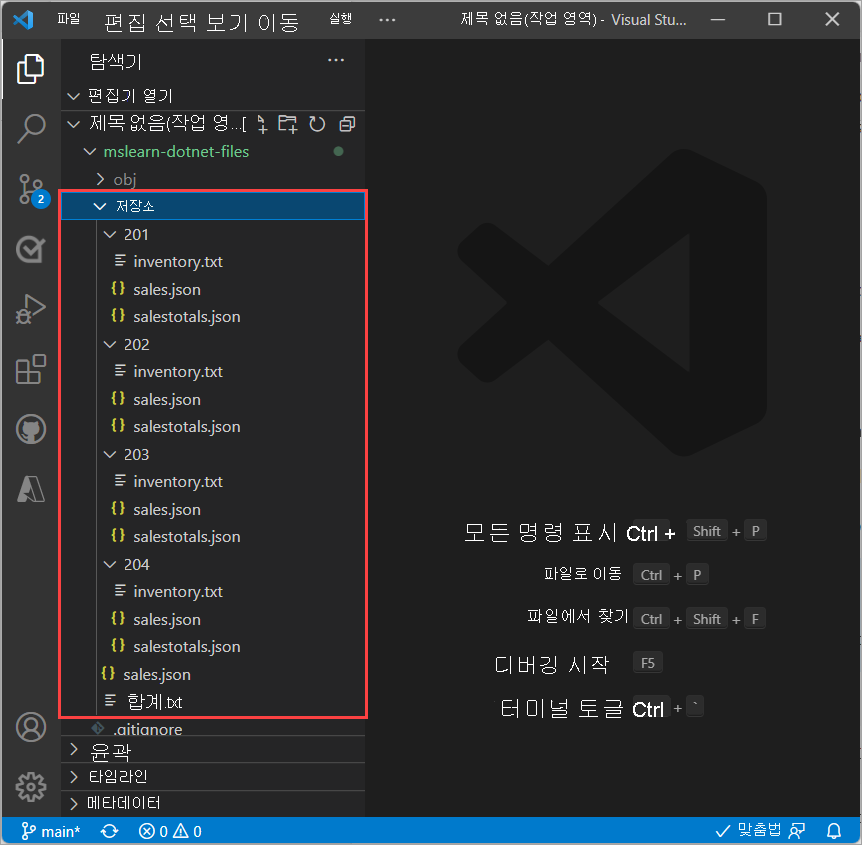862x845 pixels.
Task: Expand the 윤곽 outline section
Action: click(213, 751)
